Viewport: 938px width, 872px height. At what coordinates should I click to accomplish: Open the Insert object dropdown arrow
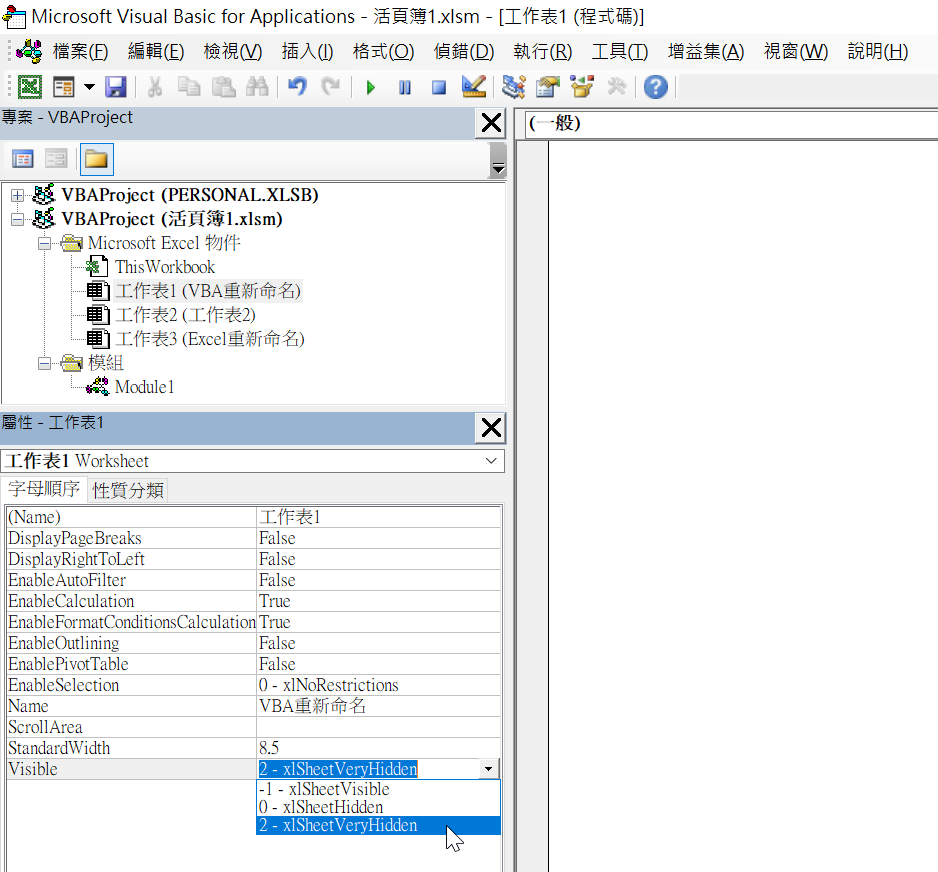coord(89,87)
